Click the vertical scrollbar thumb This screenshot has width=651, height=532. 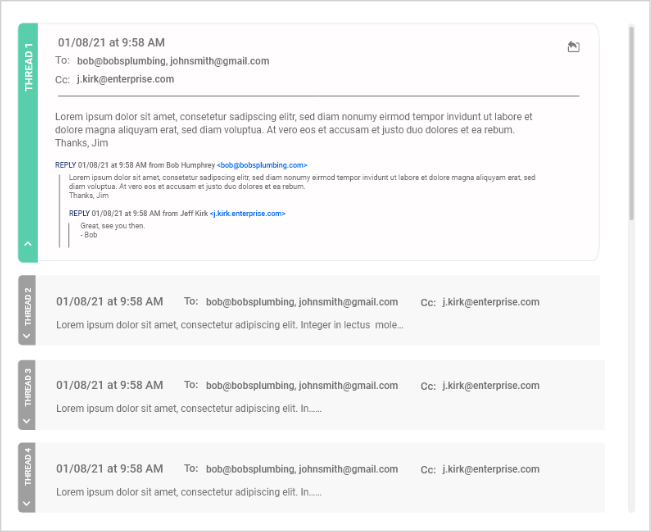[631, 120]
